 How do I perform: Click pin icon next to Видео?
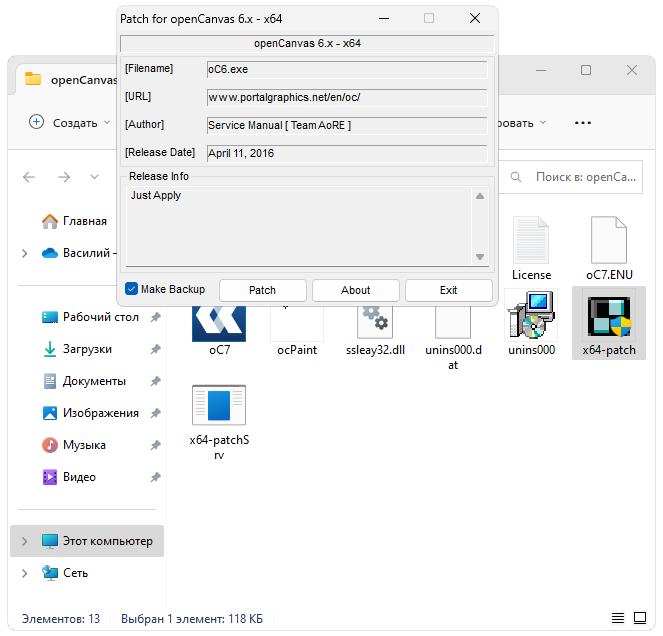[156, 477]
